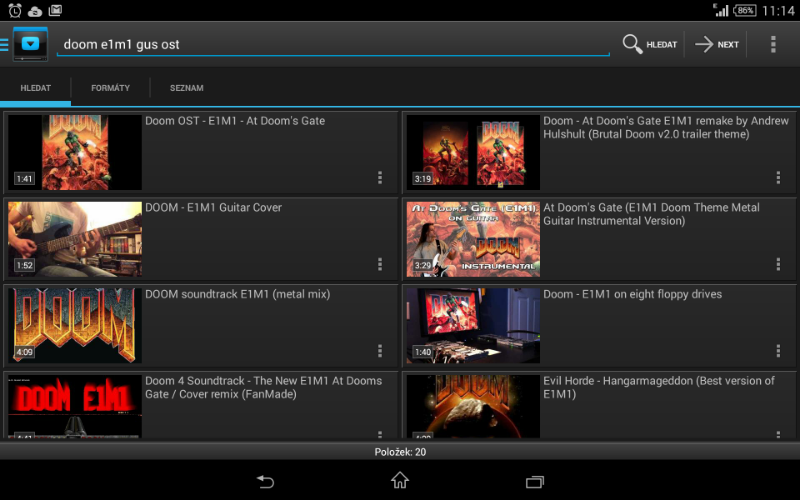Open the Evil Horde Hangarmageddon thumbnail
Image resolution: width=800 pixels, height=500 pixels.
[473, 406]
